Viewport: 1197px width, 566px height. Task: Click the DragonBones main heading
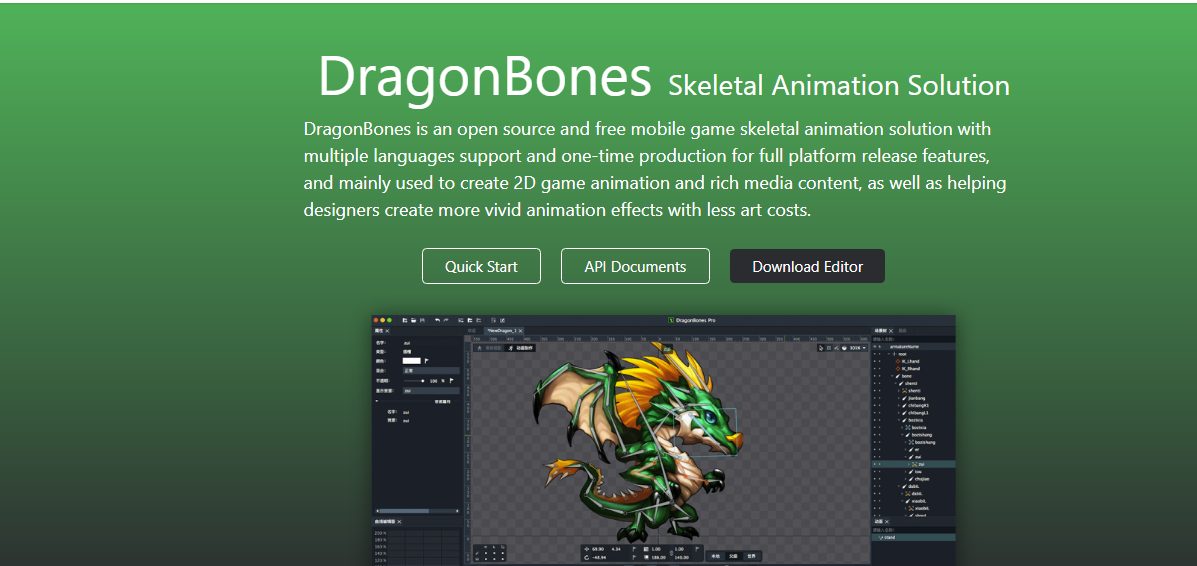(x=485, y=79)
